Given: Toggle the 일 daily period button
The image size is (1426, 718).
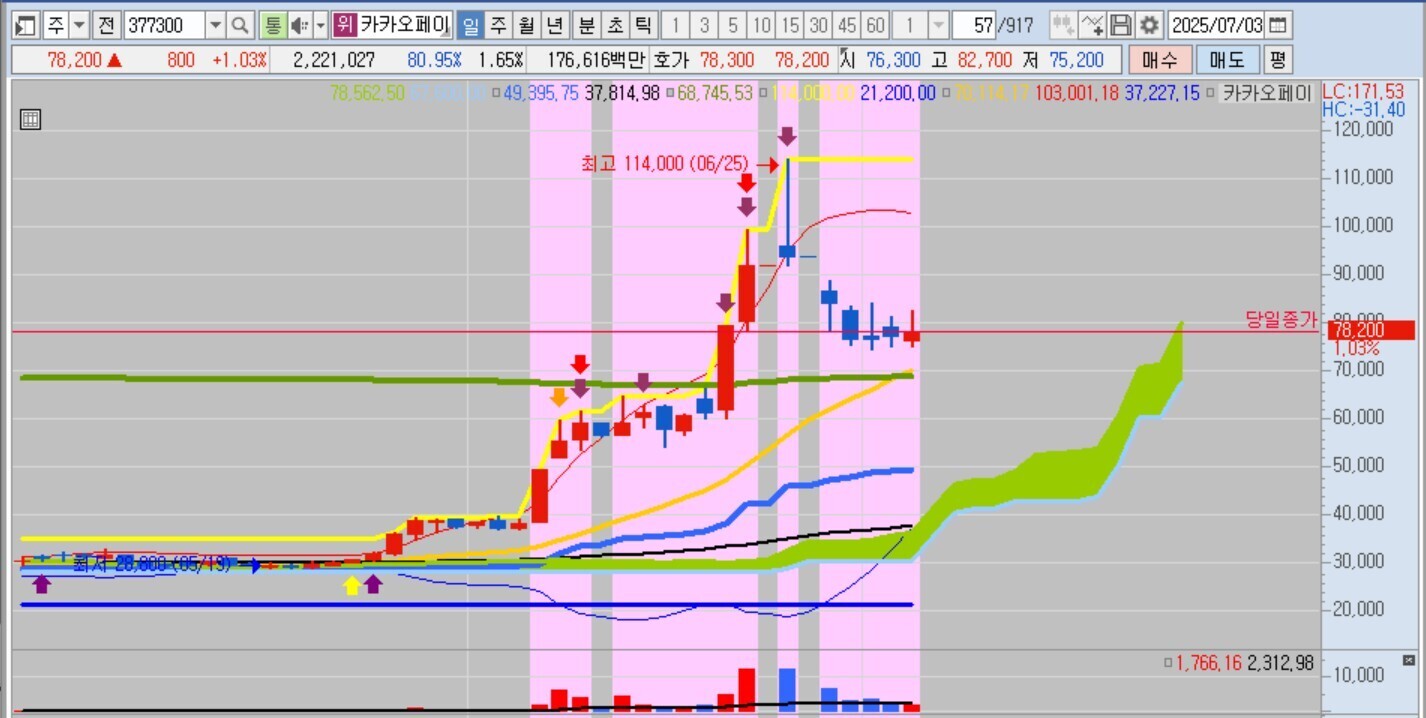Looking at the screenshot, I should pyautogui.click(x=470, y=25).
